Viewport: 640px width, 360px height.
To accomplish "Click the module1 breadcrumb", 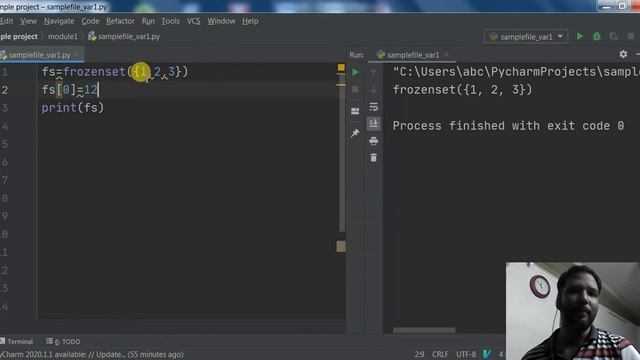I will click(62, 37).
